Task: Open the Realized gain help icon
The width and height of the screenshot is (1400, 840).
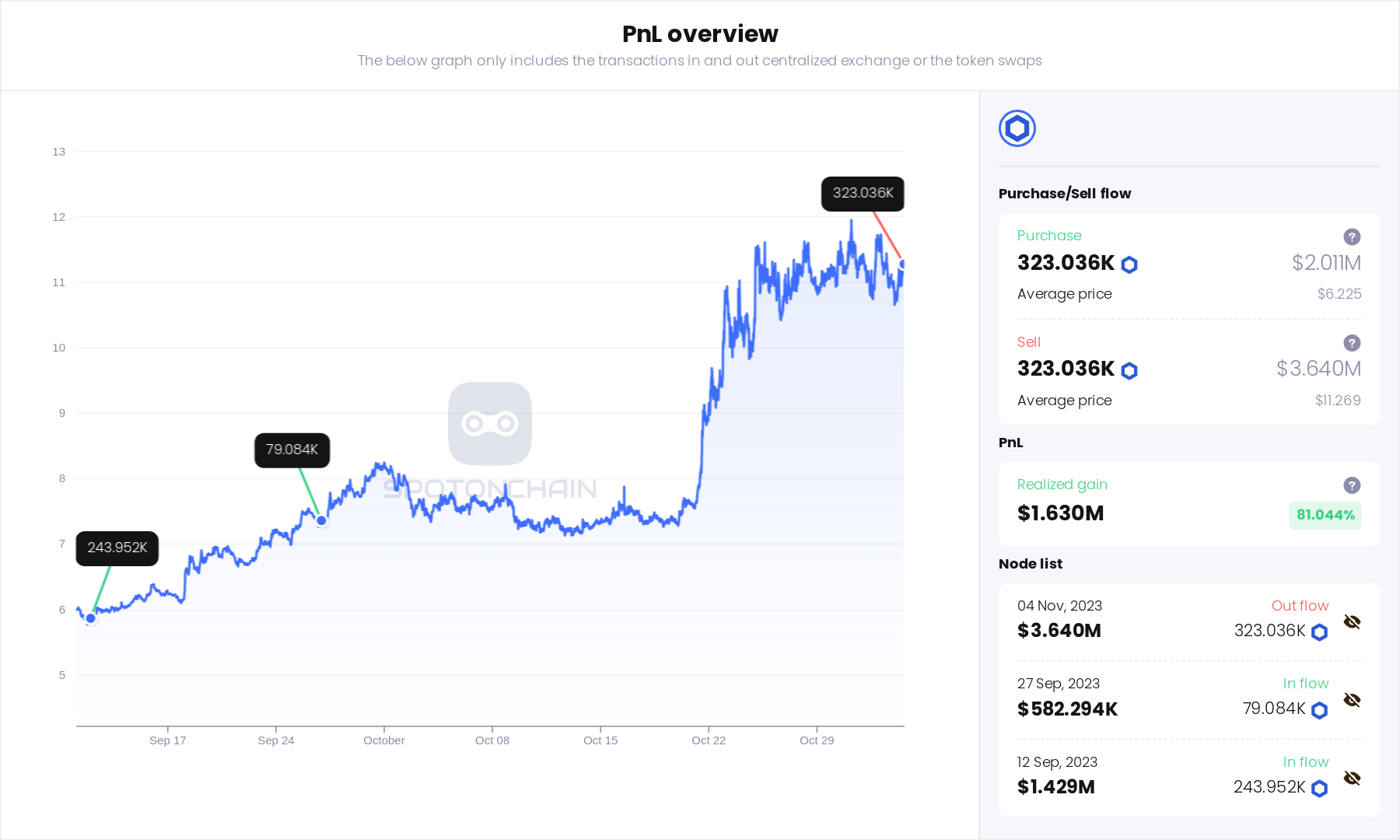Action: [x=1352, y=485]
